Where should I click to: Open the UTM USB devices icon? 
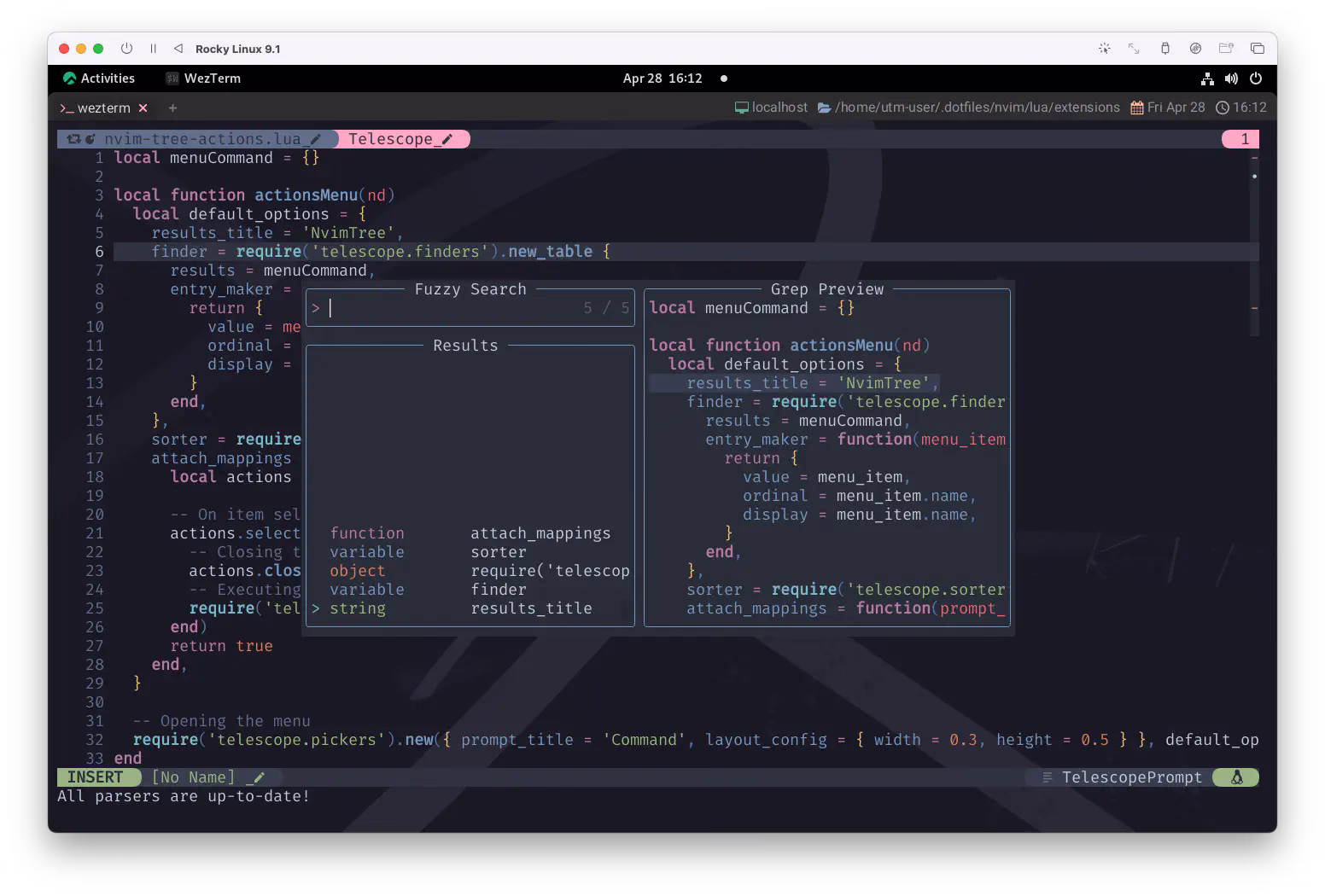click(1164, 49)
